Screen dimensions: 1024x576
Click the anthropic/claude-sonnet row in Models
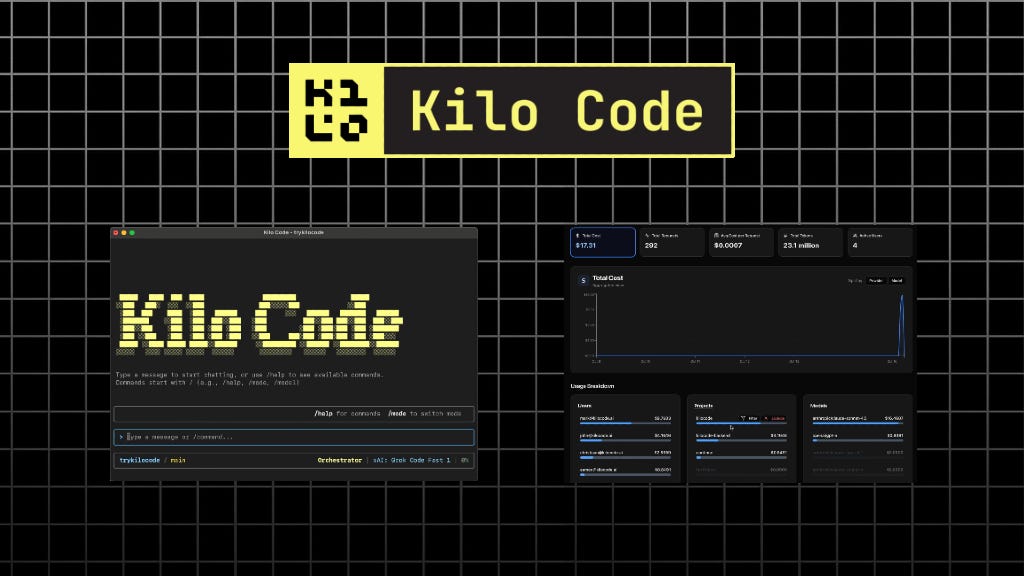pyautogui.click(x=857, y=420)
